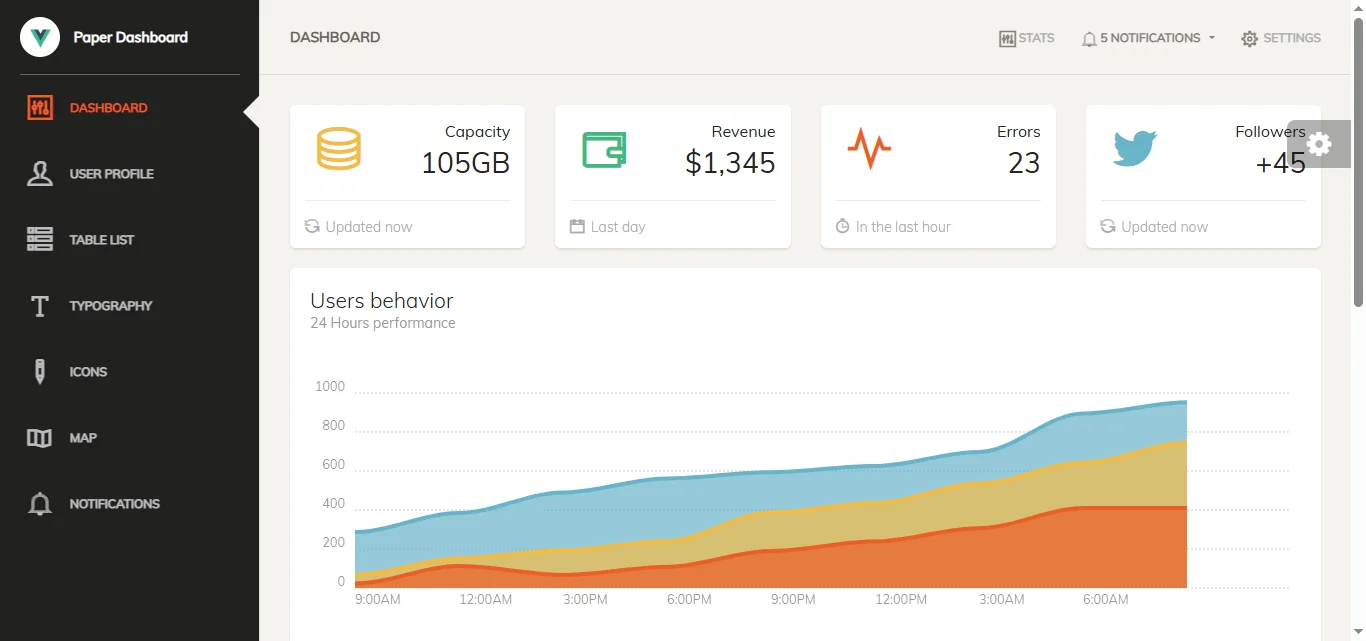Click refresh icon next to Updated now
This screenshot has height=641, width=1366.
pos(311,226)
